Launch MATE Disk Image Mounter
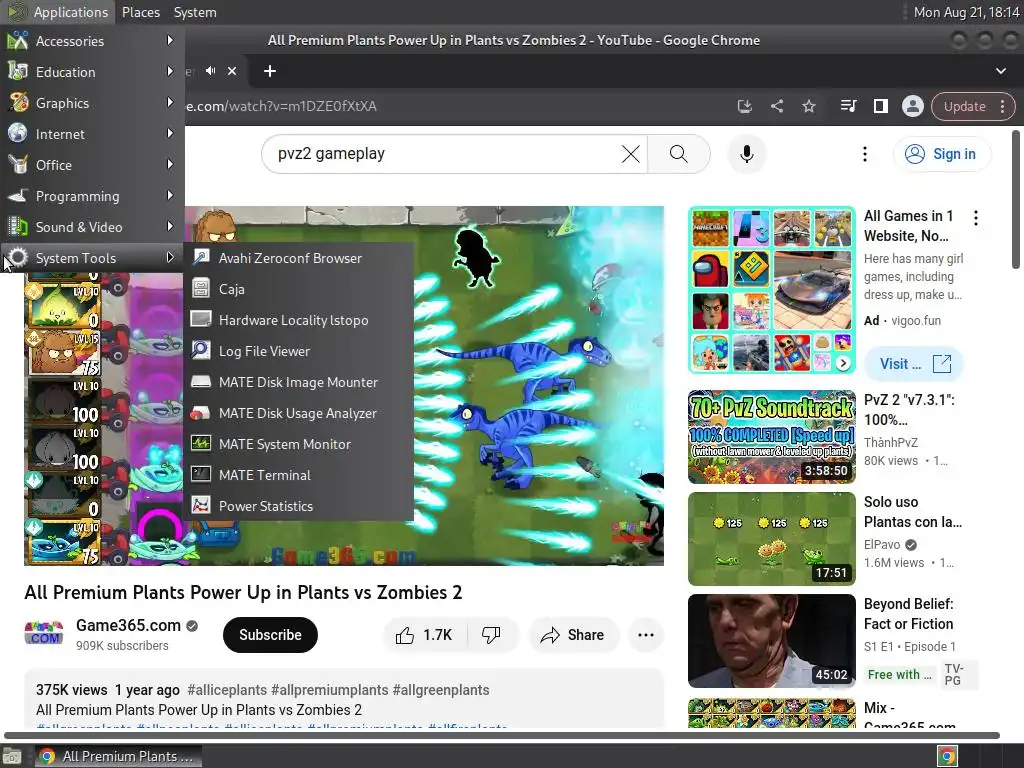Image resolution: width=1024 pixels, height=768 pixels. [298, 382]
